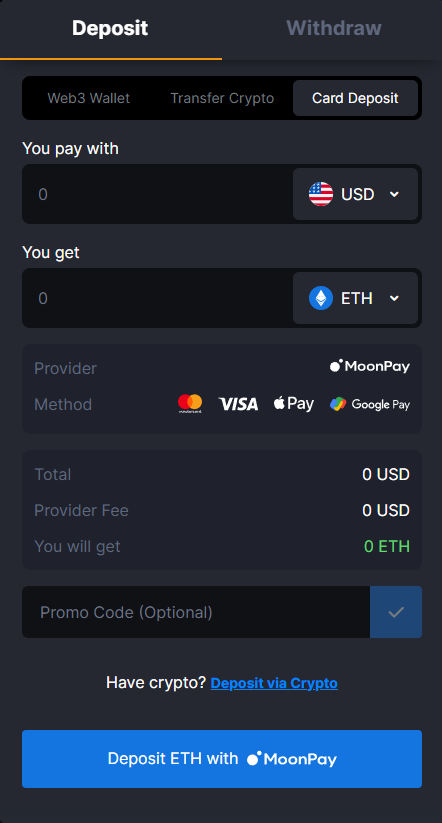Switch to the Withdraw tab
This screenshot has width=442, height=823.
[333, 28]
